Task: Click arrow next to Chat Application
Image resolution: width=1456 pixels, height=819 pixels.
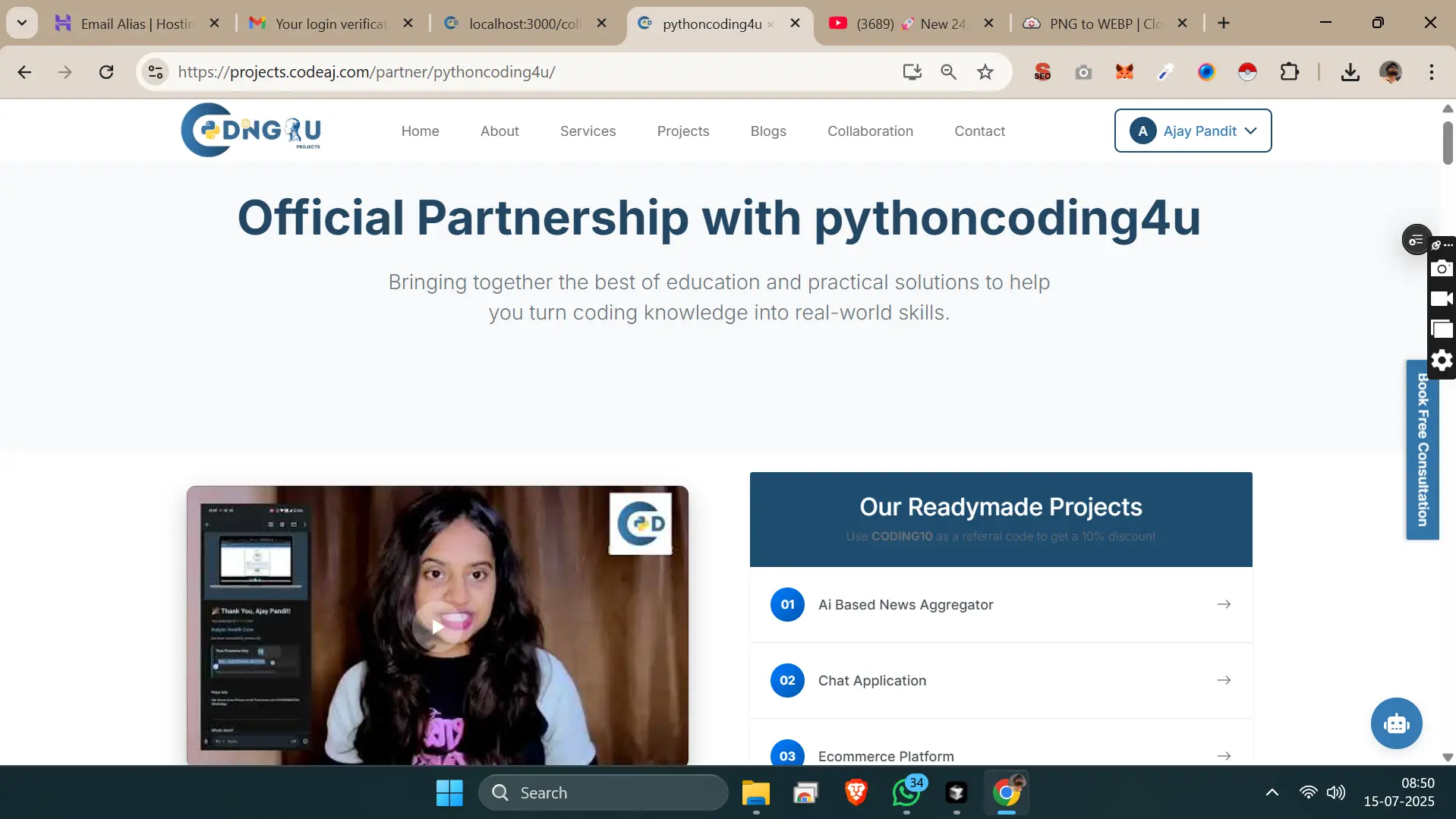Action: coord(1224,680)
